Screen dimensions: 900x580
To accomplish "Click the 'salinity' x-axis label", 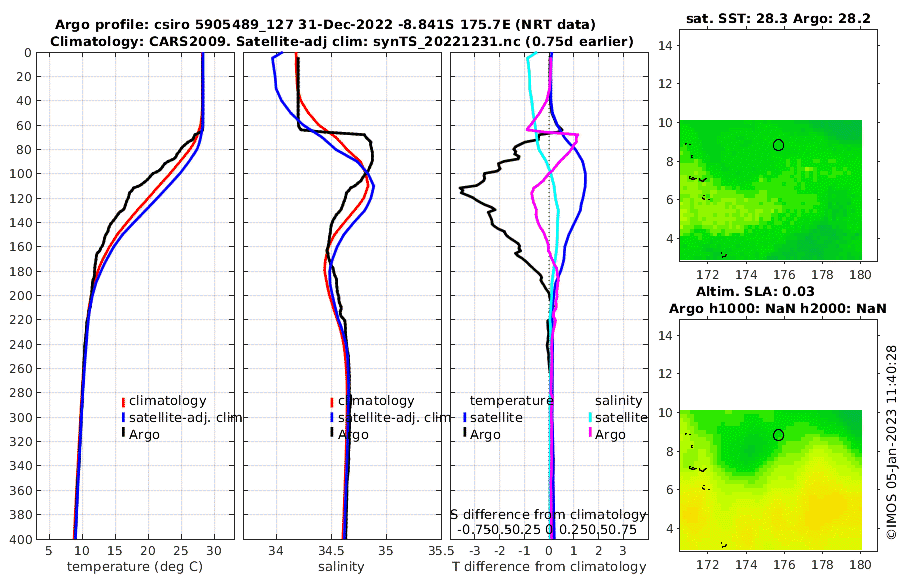I will 342,567.
